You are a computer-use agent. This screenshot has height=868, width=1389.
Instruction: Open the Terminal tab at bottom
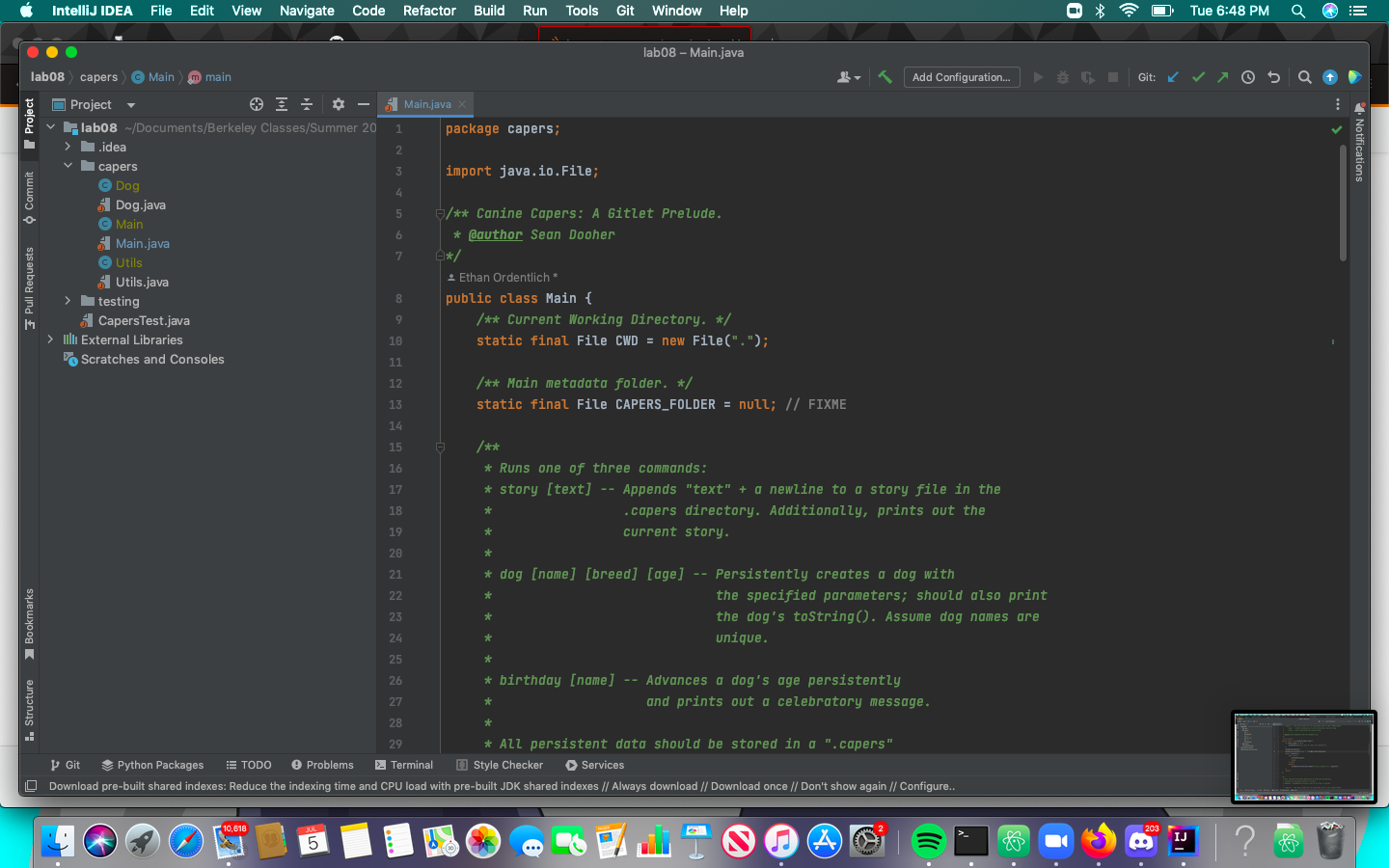point(404,765)
